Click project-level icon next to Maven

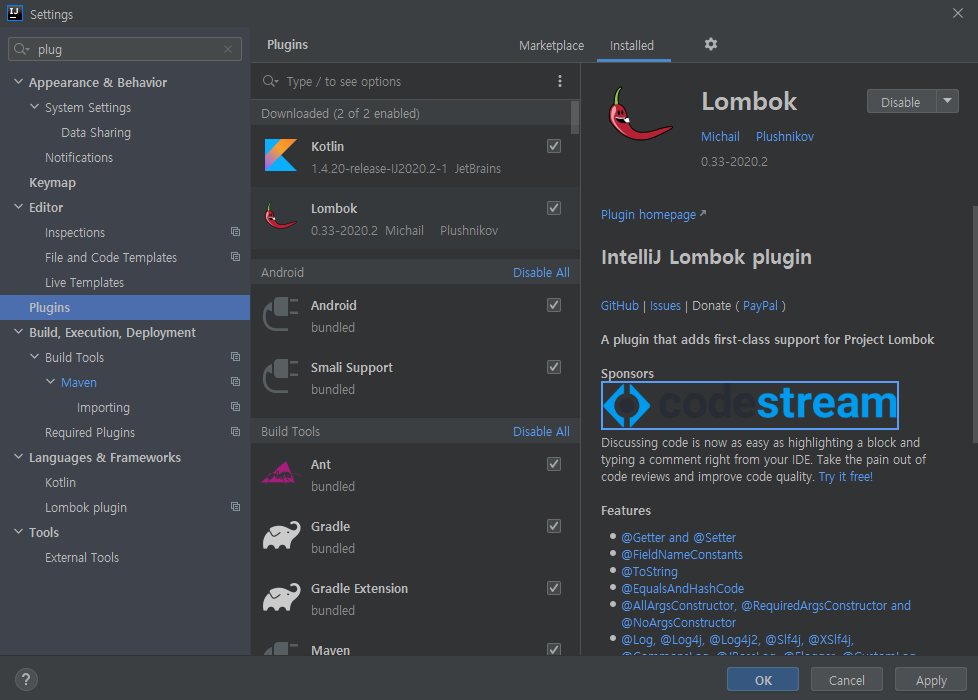point(235,382)
